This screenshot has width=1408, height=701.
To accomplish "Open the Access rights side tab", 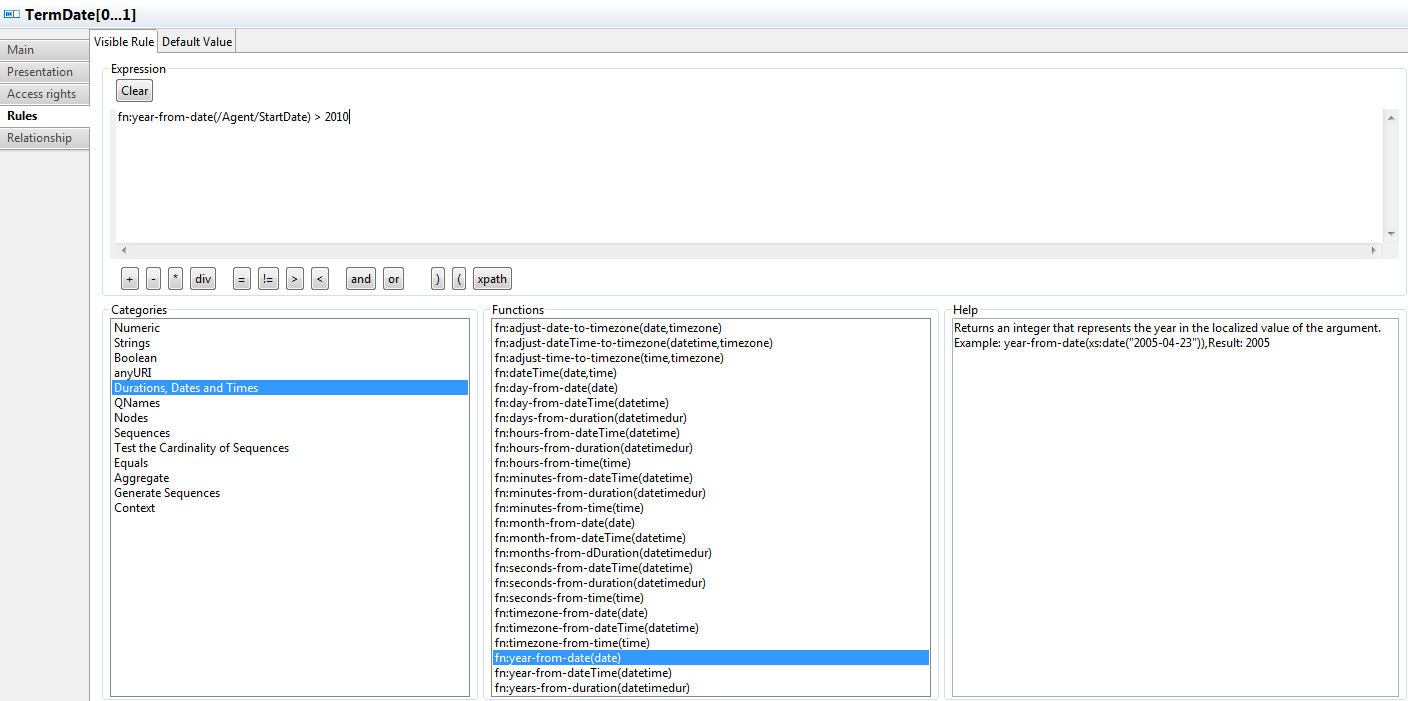I will 42,94.
